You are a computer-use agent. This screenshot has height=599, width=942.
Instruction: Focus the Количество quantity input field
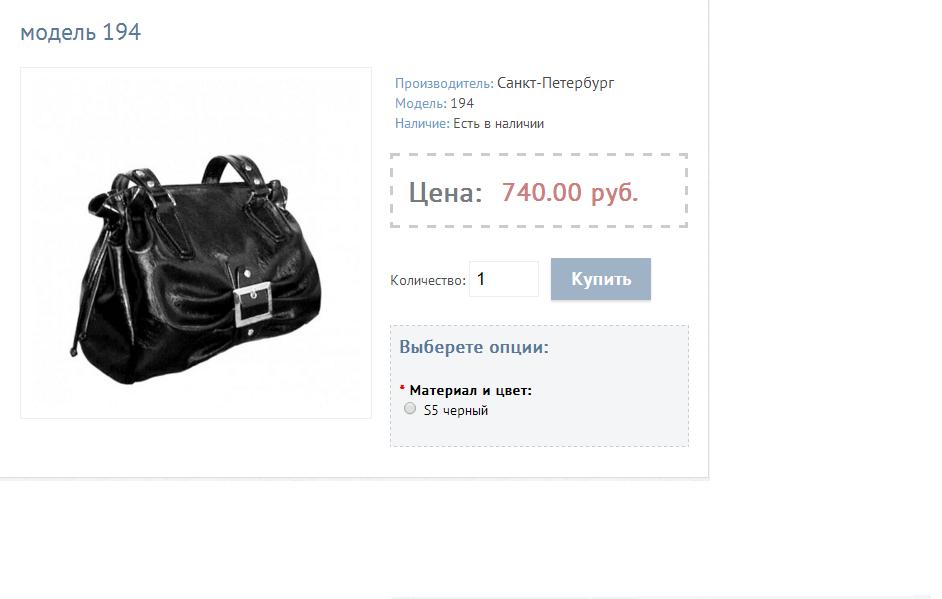(503, 279)
